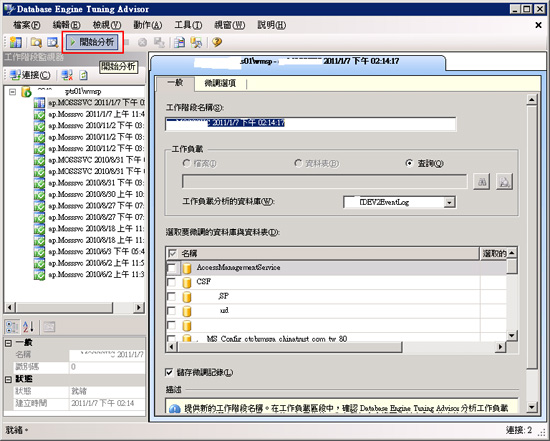
Task: Click the Open Session magnifier toolbar icon
Action: pyautogui.click(x=53, y=42)
